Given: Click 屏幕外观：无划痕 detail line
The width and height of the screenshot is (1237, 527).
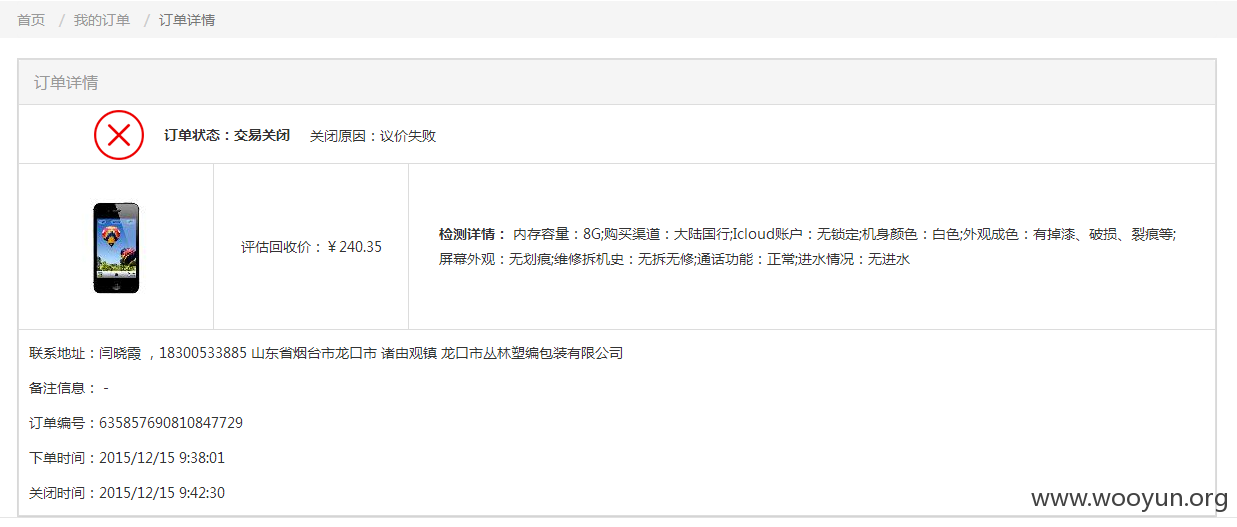Looking at the screenshot, I should pos(674,260).
